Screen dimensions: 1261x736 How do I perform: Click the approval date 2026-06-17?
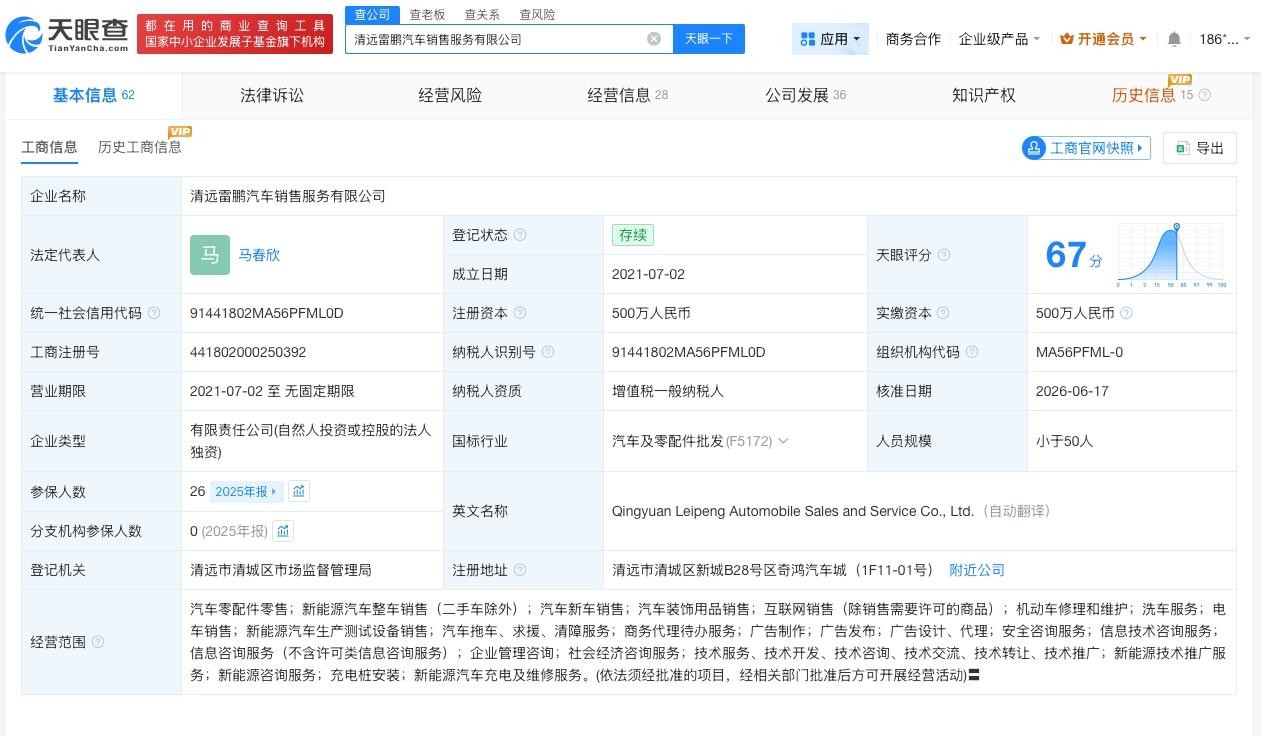[x=1072, y=391]
